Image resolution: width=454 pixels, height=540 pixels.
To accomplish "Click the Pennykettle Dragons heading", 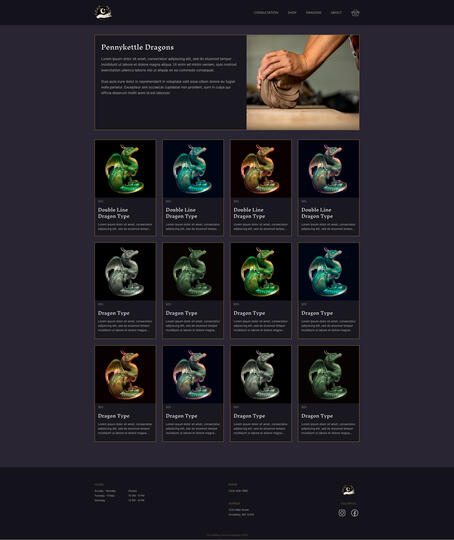I will coord(137,47).
